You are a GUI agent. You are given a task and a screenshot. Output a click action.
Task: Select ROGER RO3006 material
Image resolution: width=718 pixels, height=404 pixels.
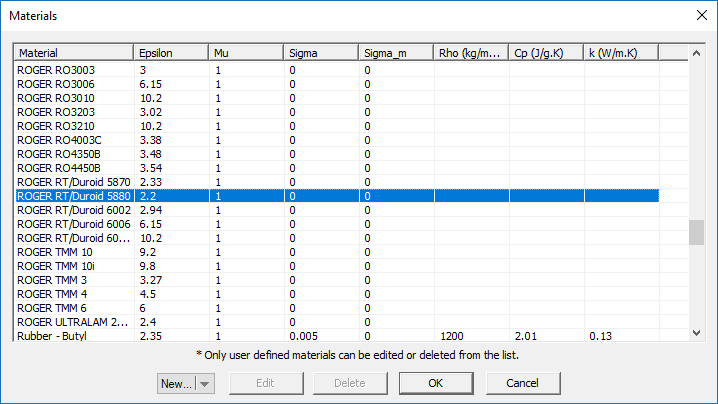(56, 84)
